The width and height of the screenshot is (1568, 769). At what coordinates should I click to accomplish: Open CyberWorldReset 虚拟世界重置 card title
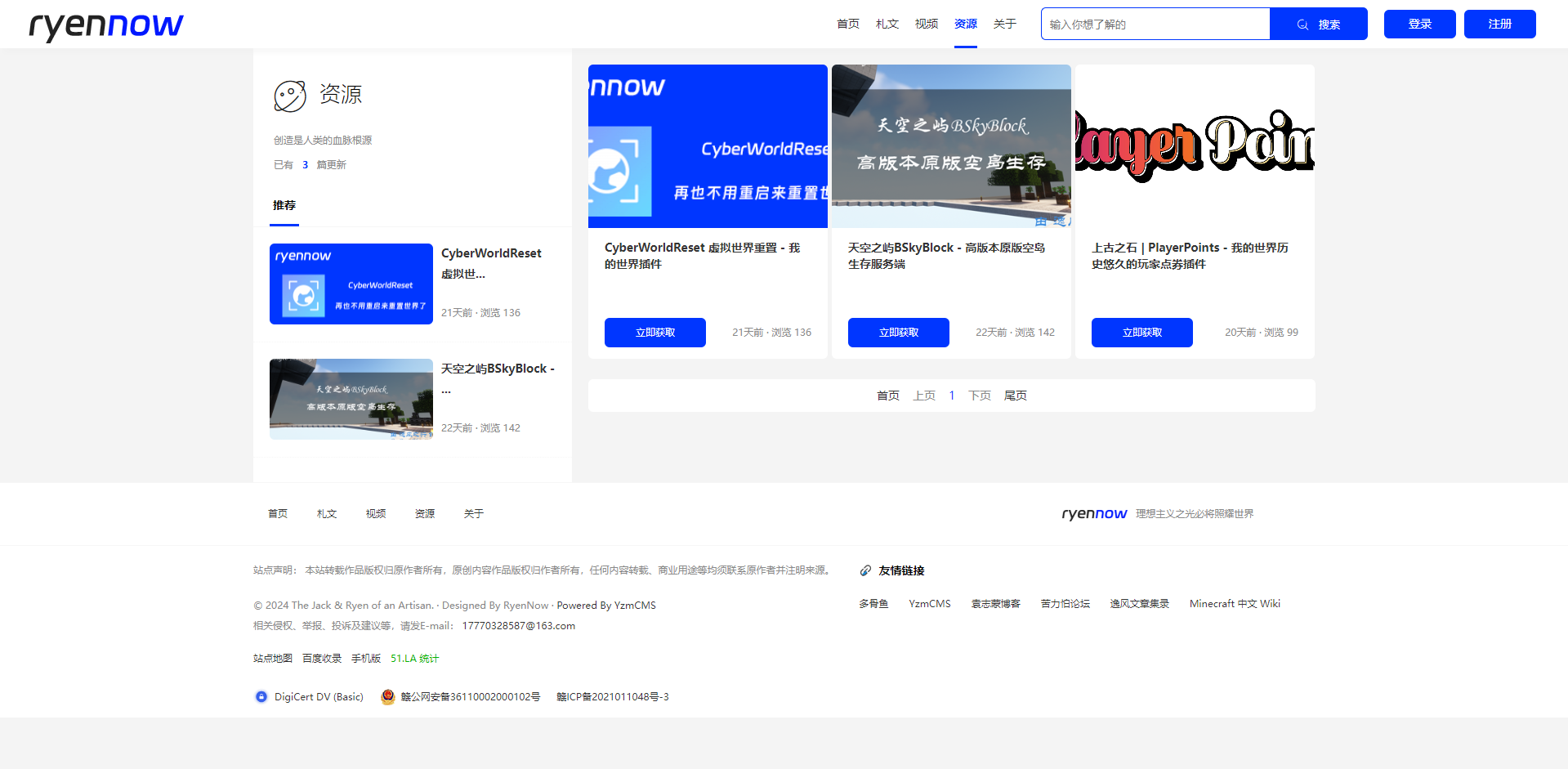tap(703, 256)
